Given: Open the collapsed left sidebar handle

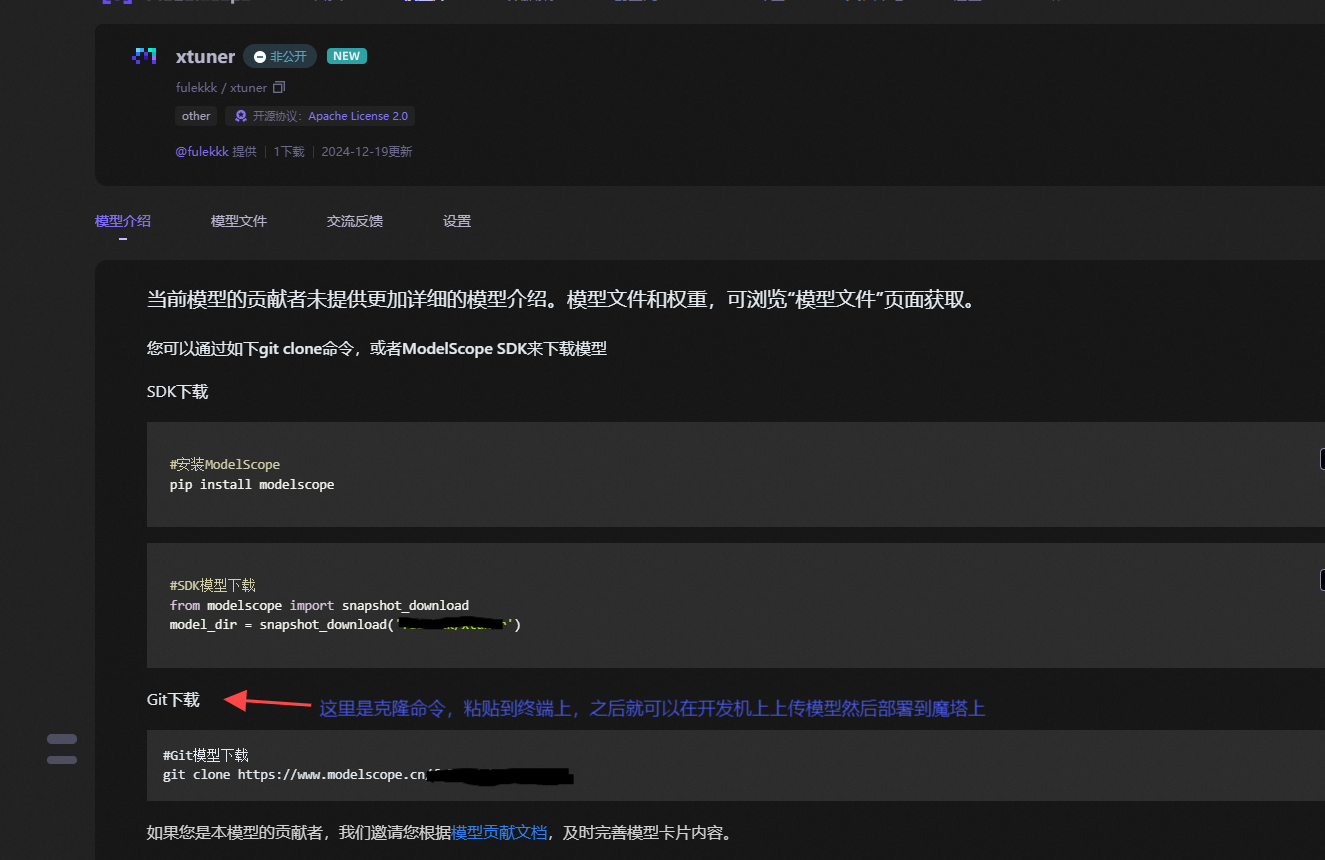Looking at the screenshot, I should [62, 749].
